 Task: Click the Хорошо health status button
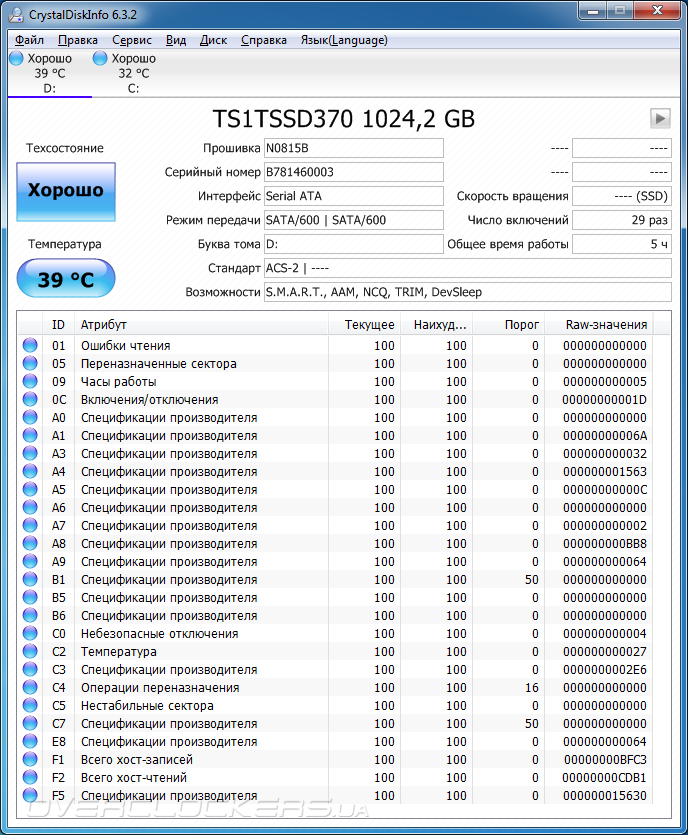coord(66,192)
